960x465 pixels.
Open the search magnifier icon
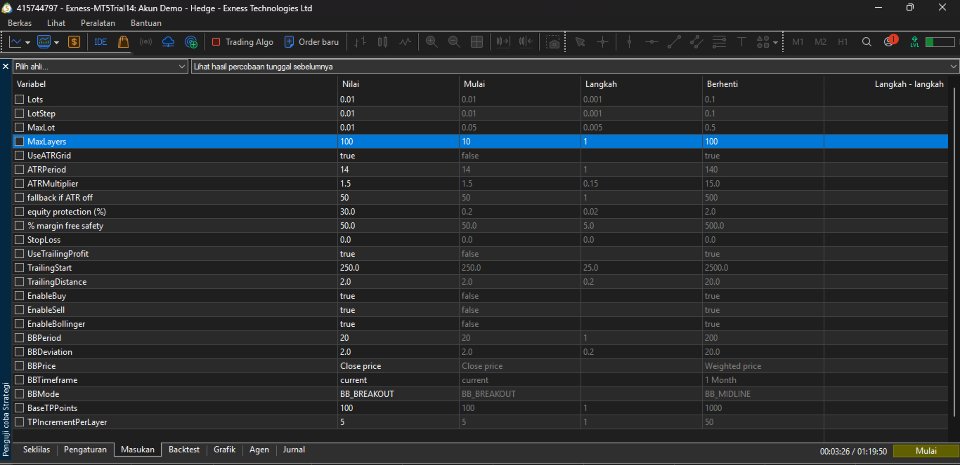(x=866, y=42)
